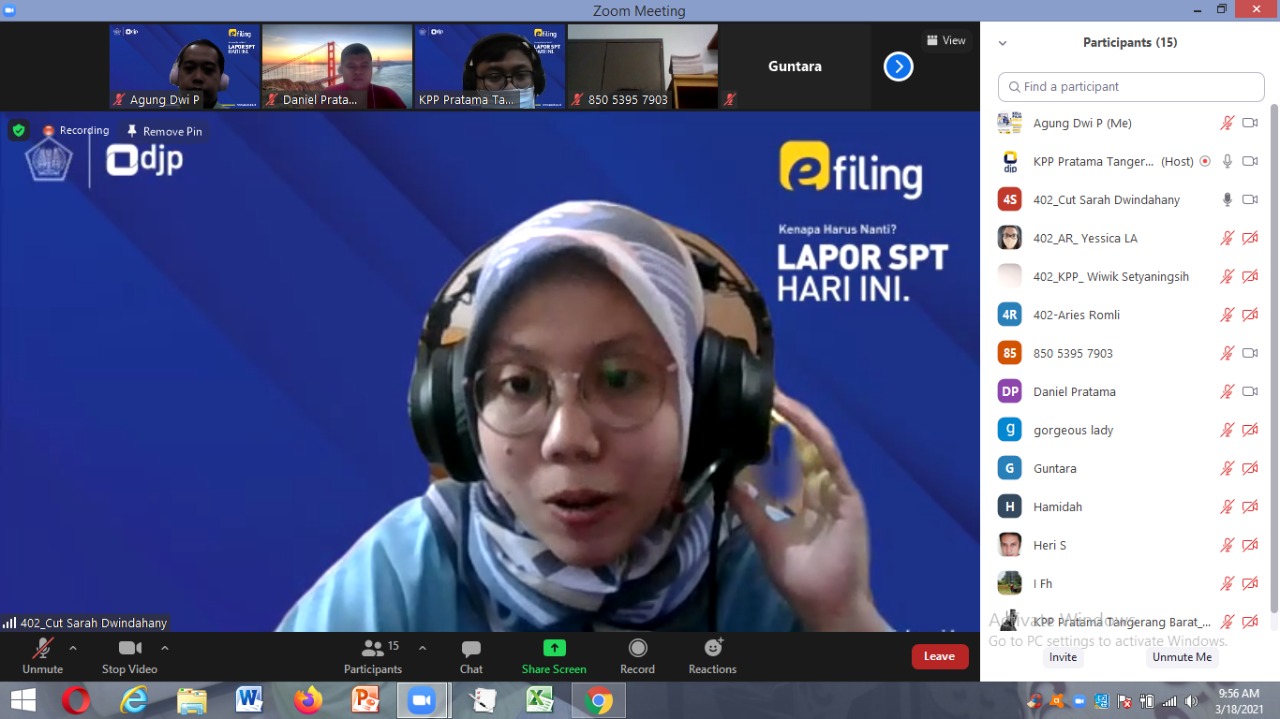
Task: Leave the meeting with the Leave button
Action: (939, 656)
